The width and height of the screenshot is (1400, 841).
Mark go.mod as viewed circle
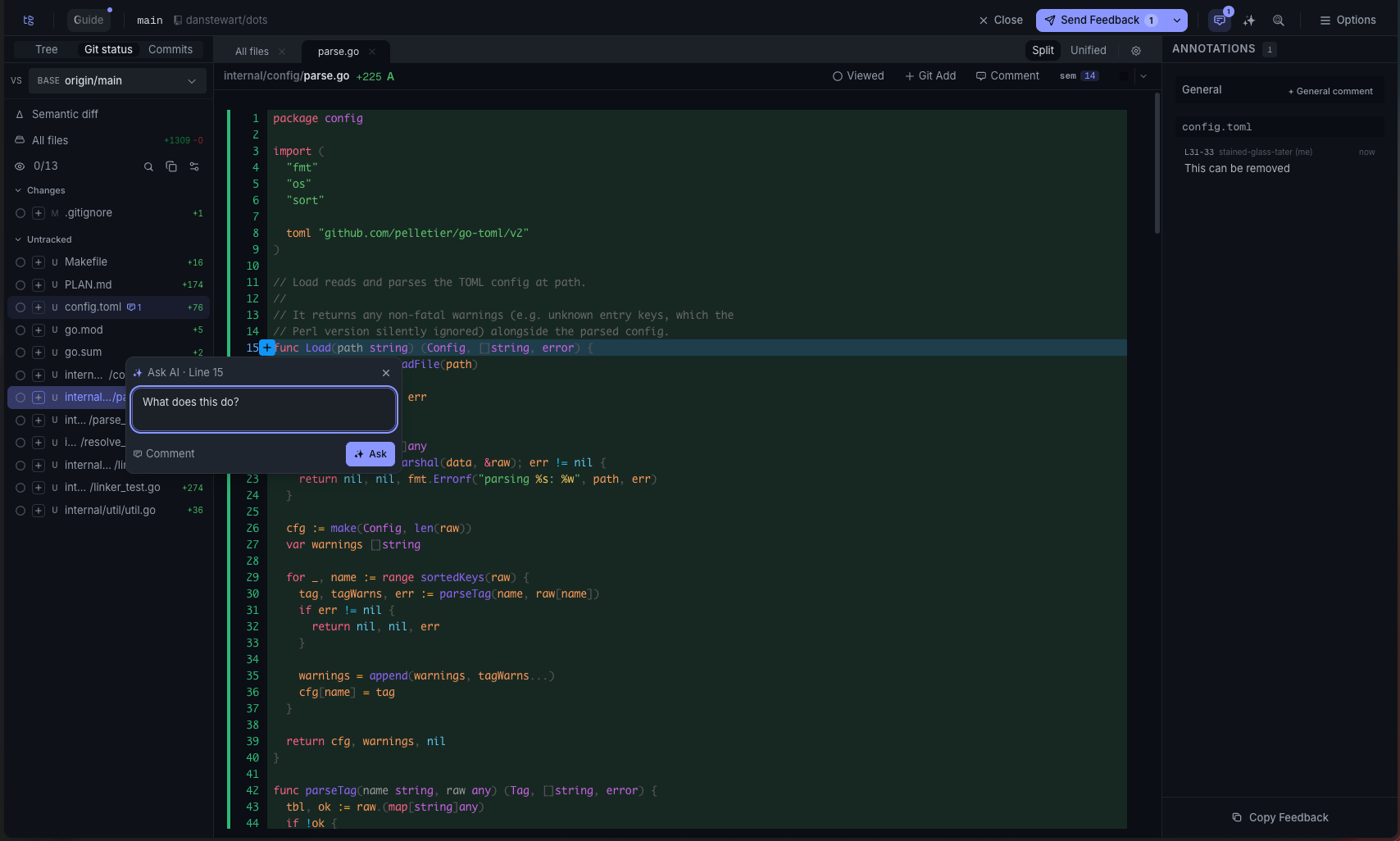(x=20, y=330)
